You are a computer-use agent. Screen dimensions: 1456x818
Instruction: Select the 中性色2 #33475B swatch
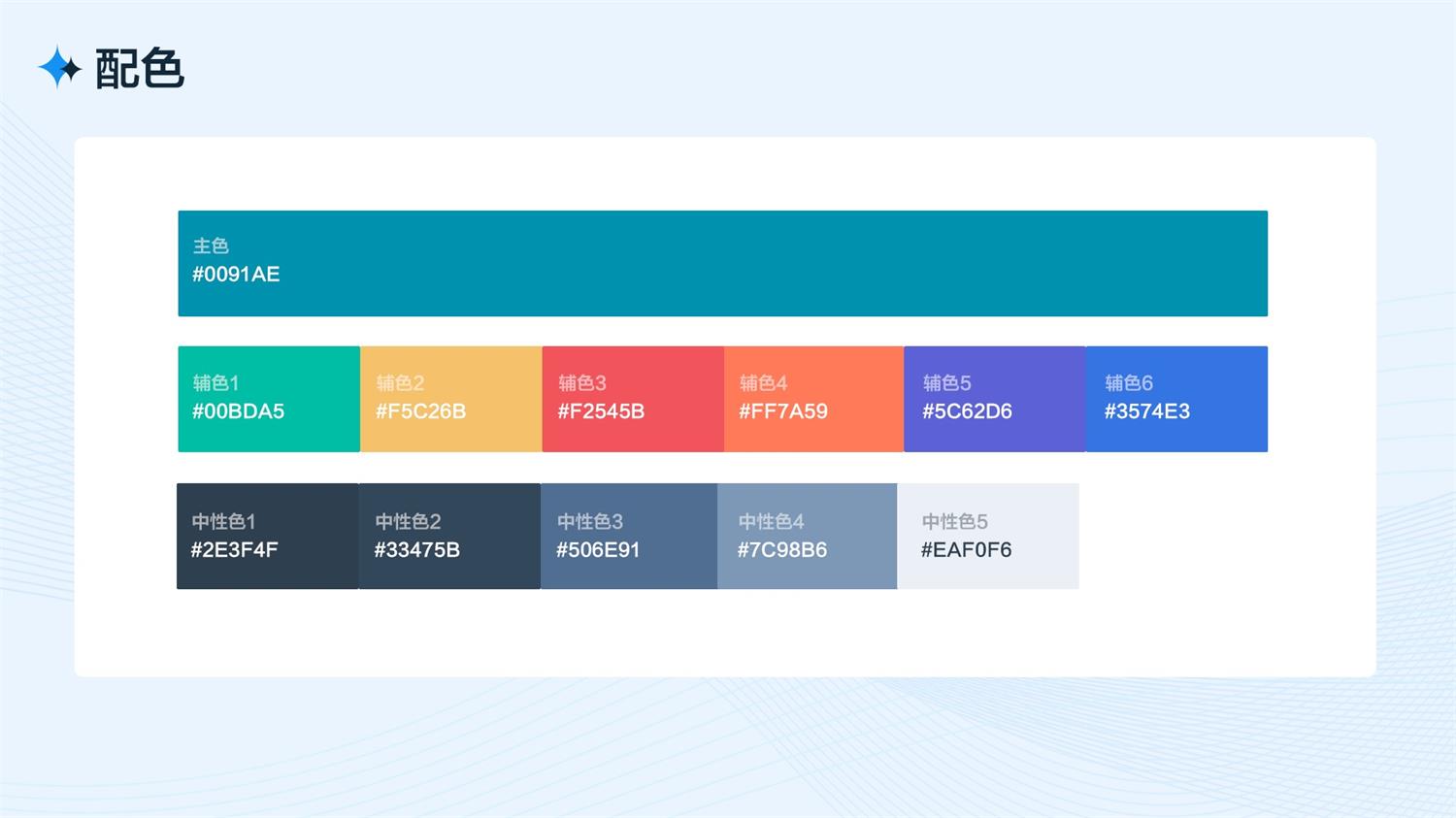[x=449, y=536]
